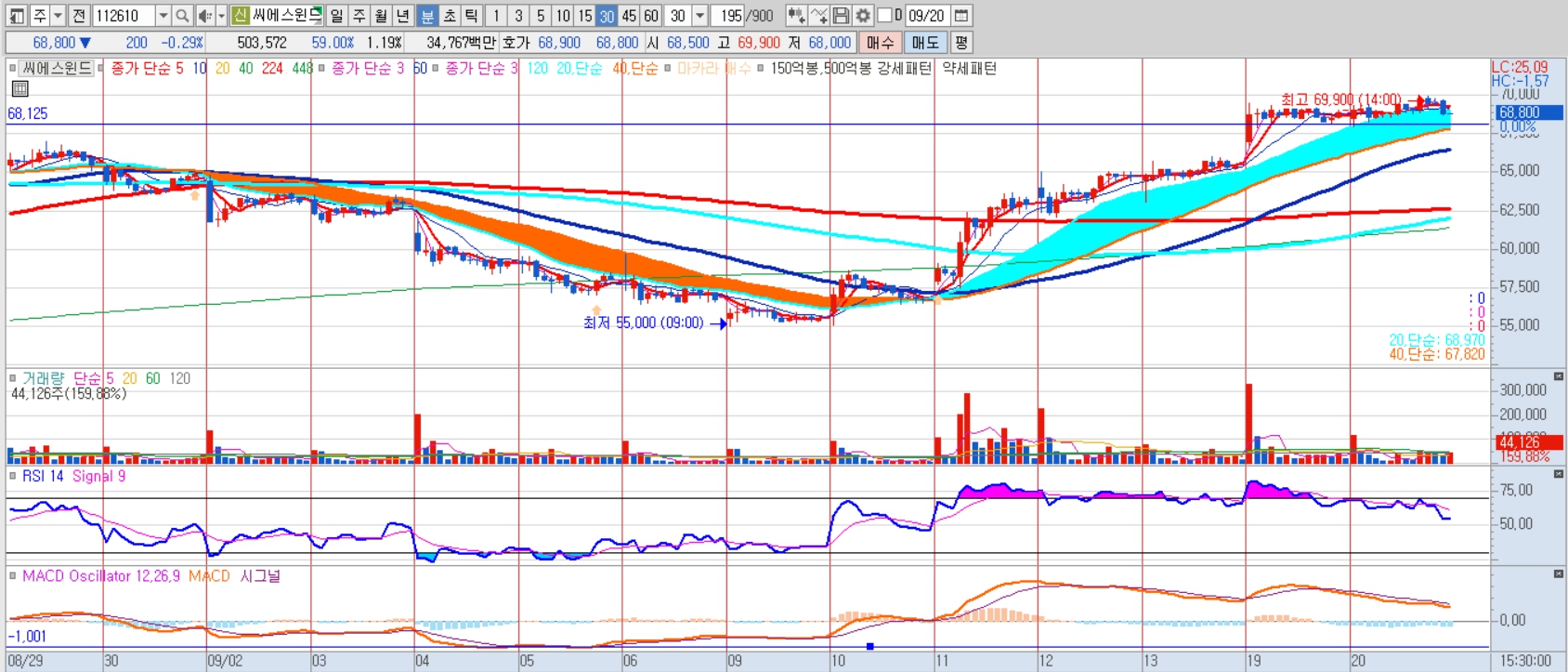Choose highlighted 30 minute interval button

coord(607,16)
